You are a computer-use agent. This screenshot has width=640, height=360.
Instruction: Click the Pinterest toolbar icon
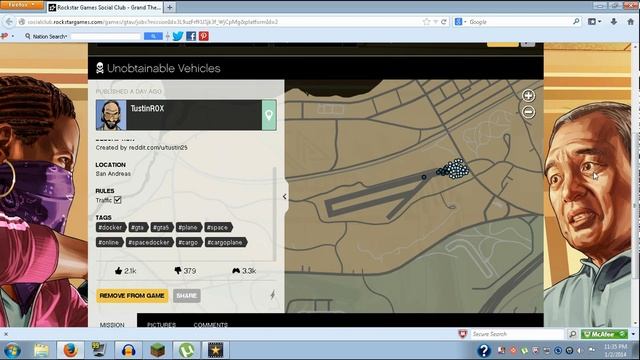tap(204, 36)
